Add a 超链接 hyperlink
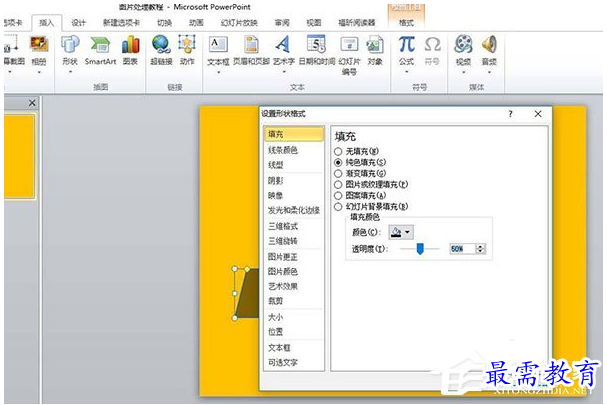Screen dimensions: 607x405 (x=161, y=50)
